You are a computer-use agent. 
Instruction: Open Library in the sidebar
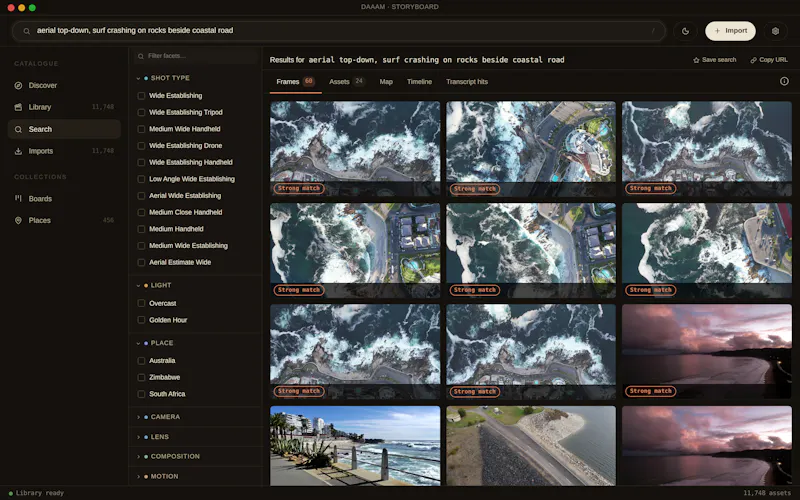[x=64, y=107]
